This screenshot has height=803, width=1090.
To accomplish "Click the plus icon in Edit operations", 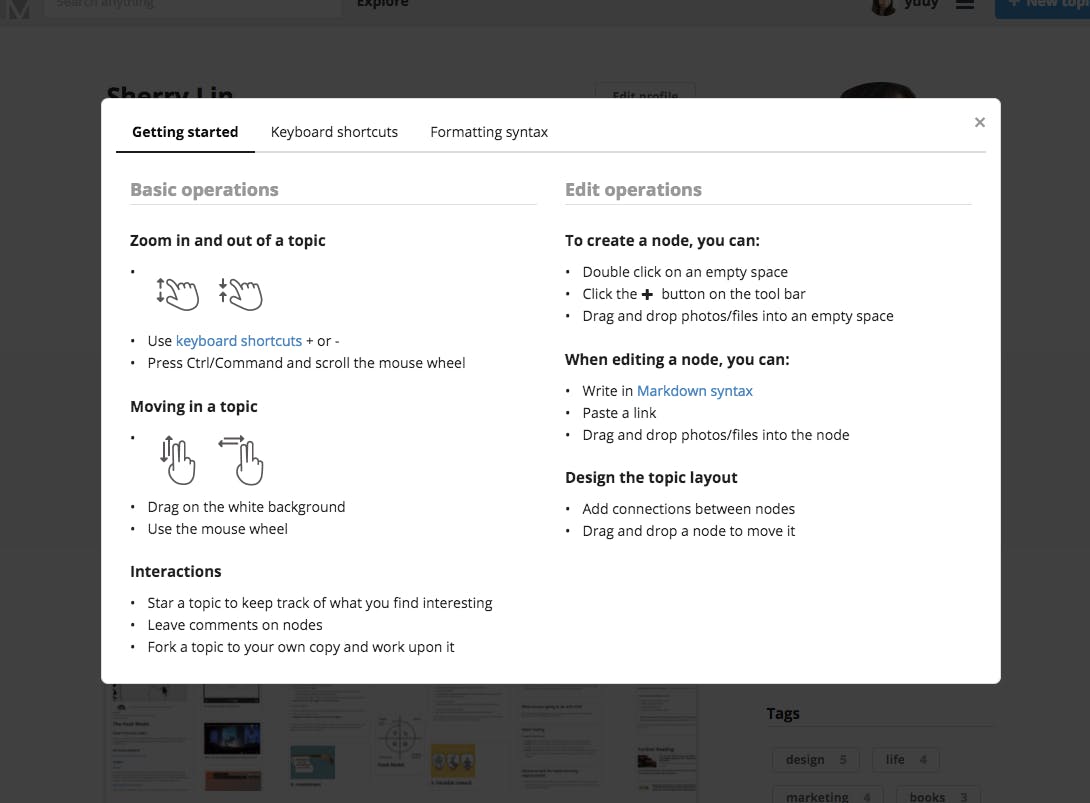I will coord(647,294).
